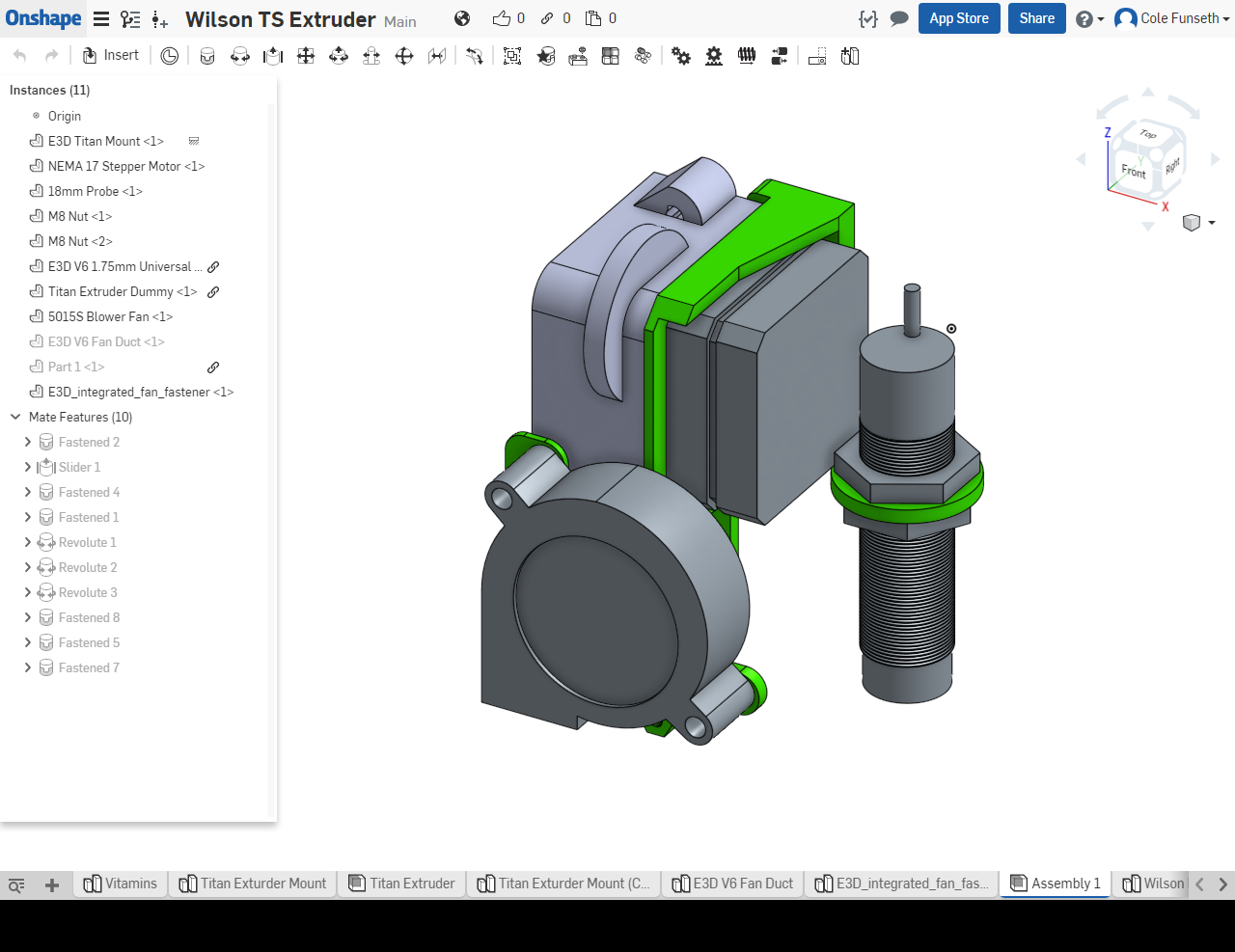Select the Rack and pinion relation tool
This screenshot has height=952, width=1235.
(714, 56)
